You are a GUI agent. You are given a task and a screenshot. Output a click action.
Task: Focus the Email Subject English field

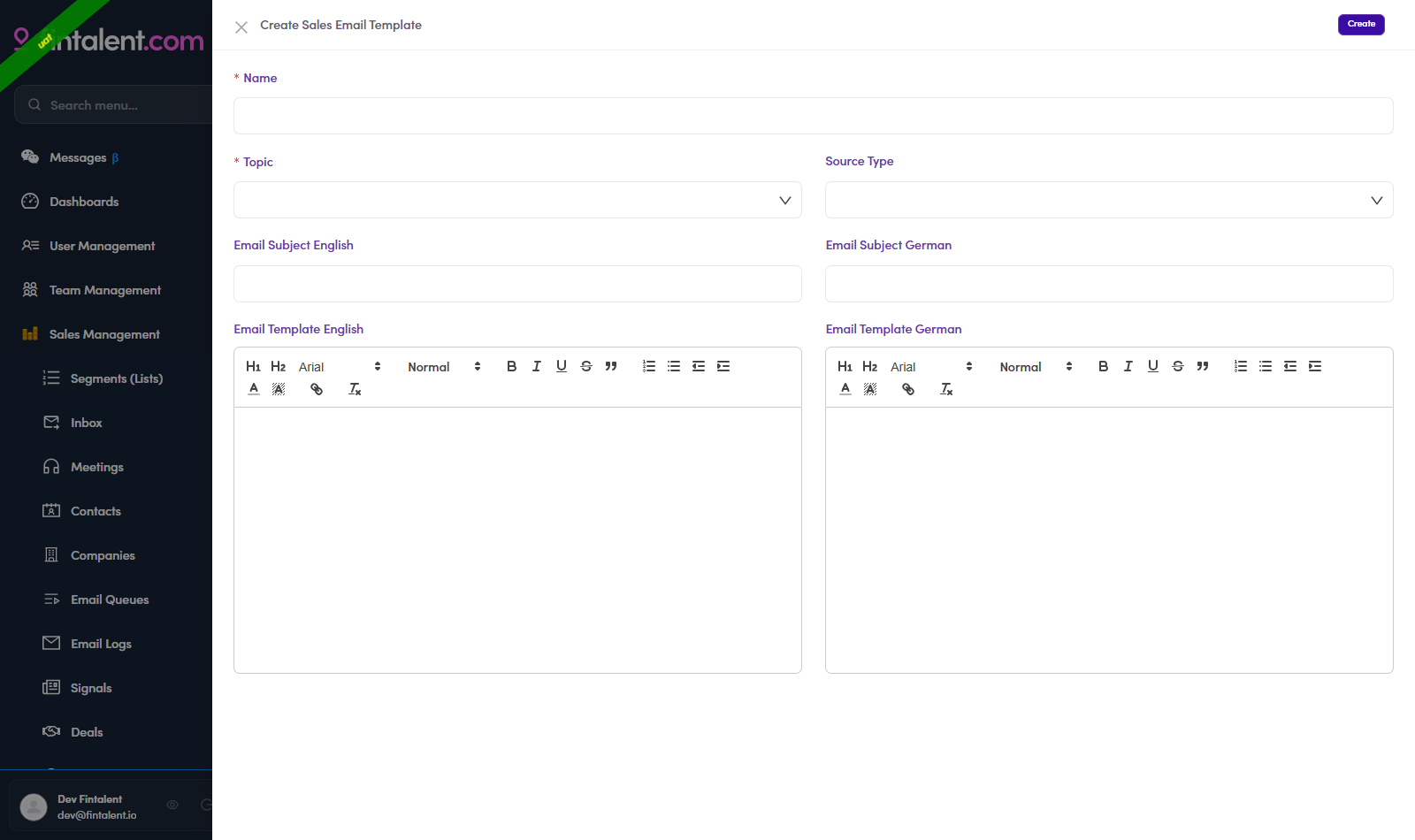click(517, 284)
